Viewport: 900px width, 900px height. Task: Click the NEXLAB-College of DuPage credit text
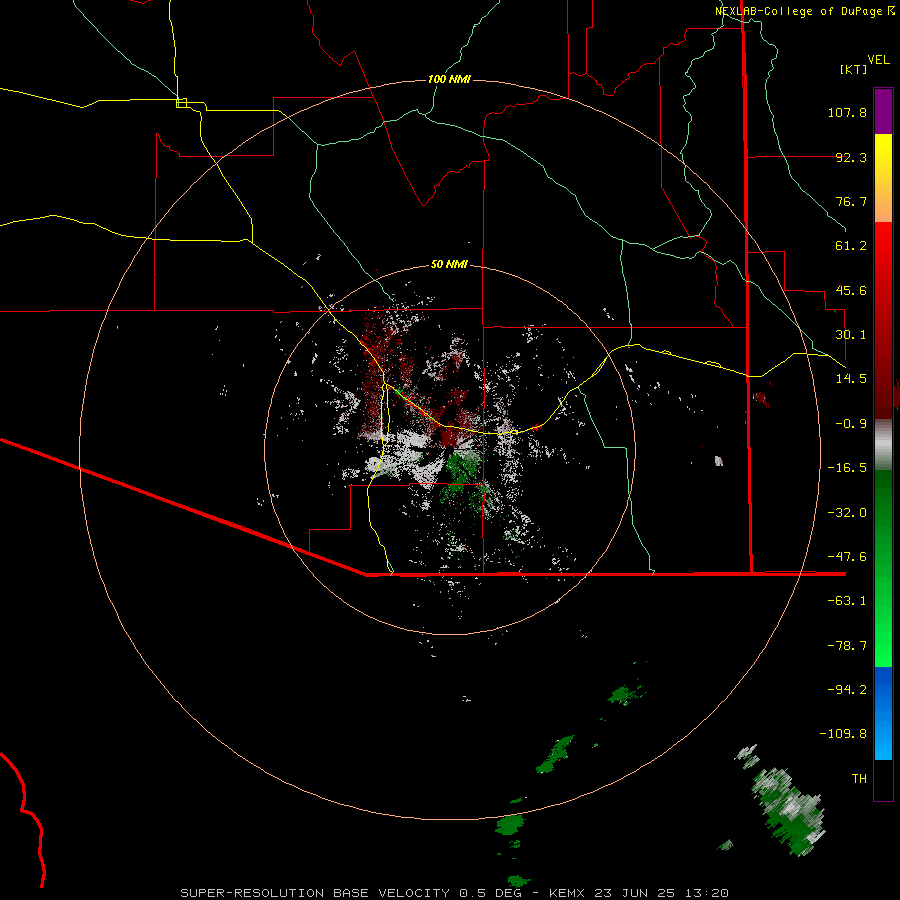pyautogui.click(x=798, y=11)
